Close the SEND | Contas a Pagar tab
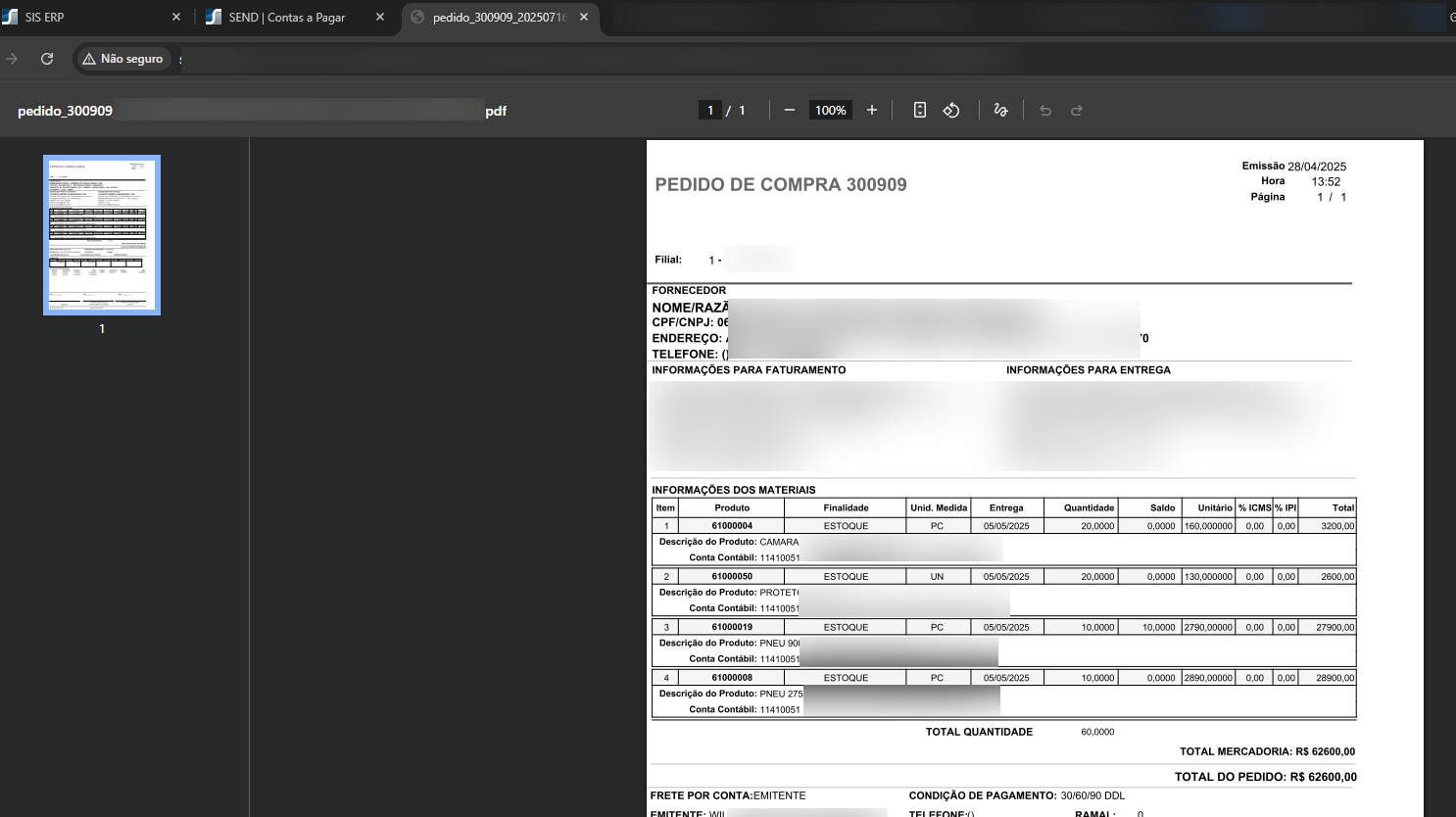This screenshot has height=817, width=1456. click(x=380, y=18)
